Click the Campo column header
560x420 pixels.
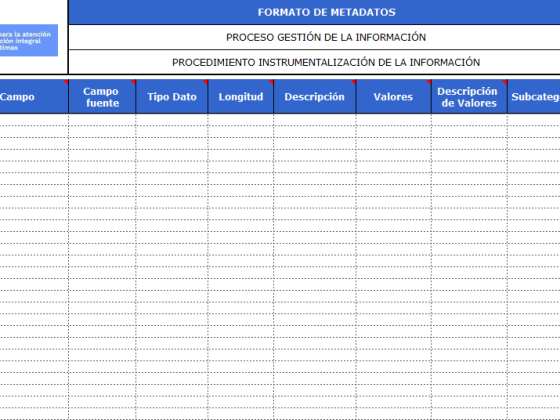pyautogui.click(x=34, y=97)
